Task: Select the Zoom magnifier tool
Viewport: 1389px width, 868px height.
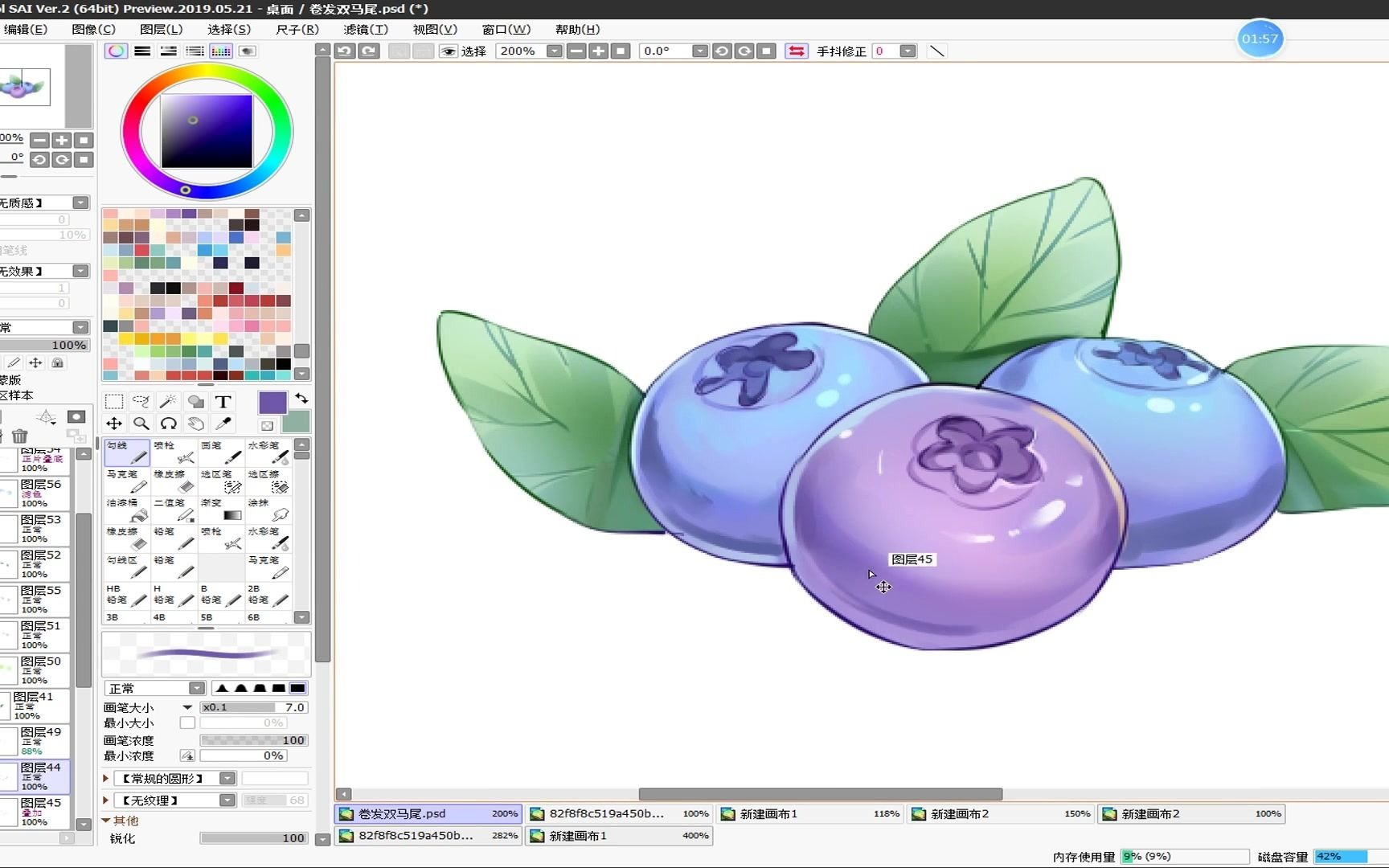Action: (x=141, y=424)
